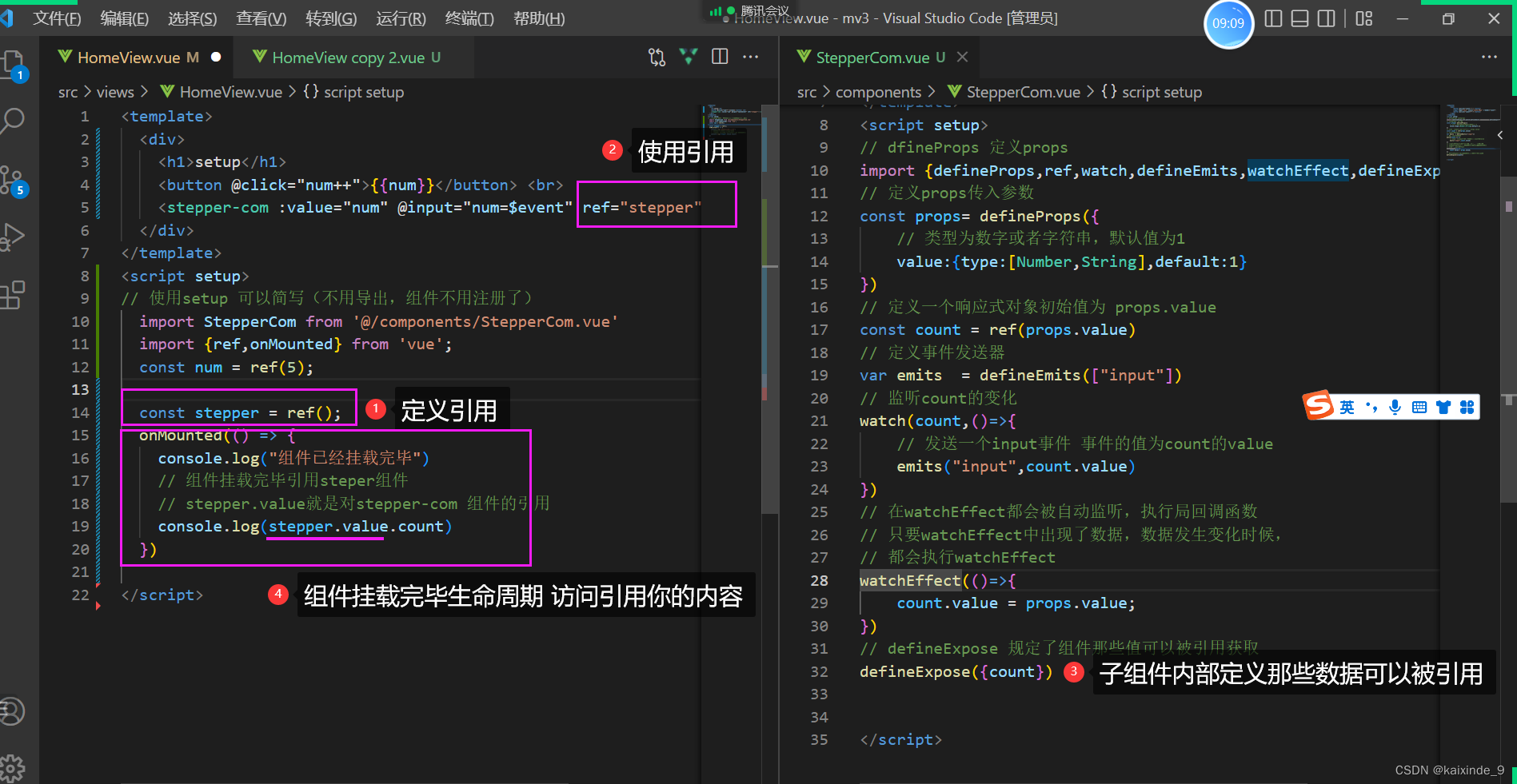Open the 编辑(E) menu
Image resolution: width=1517 pixels, height=784 pixels.
124,18
